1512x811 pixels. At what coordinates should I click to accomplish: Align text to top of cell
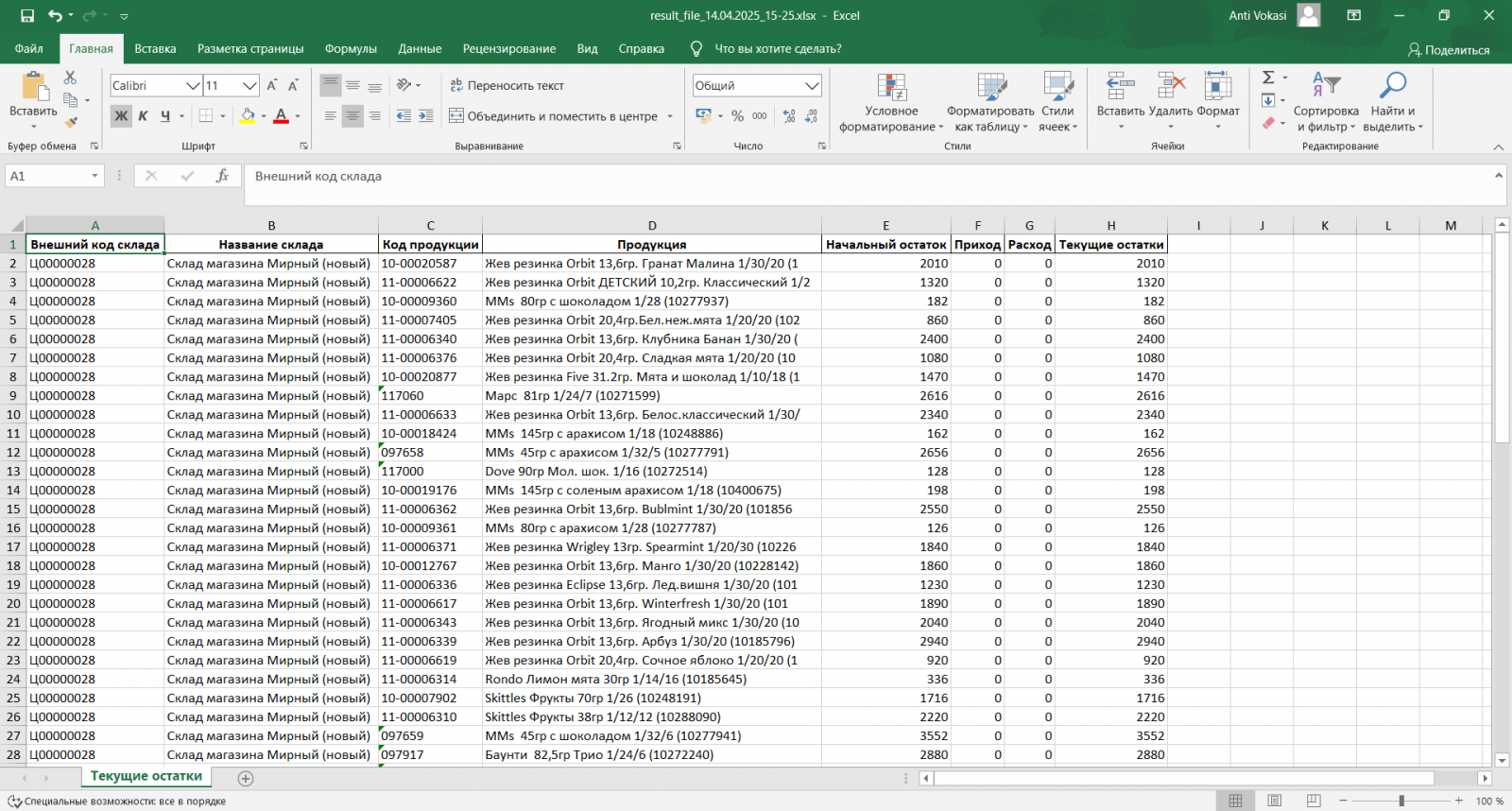(330, 85)
